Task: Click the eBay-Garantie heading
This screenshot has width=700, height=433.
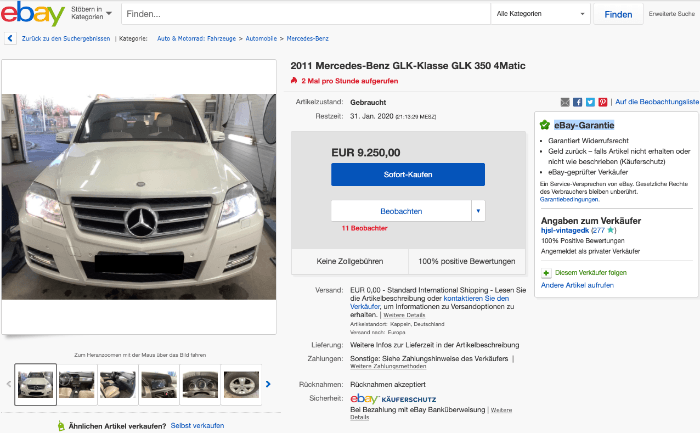Action: pyautogui.click(x=584, y=125)
